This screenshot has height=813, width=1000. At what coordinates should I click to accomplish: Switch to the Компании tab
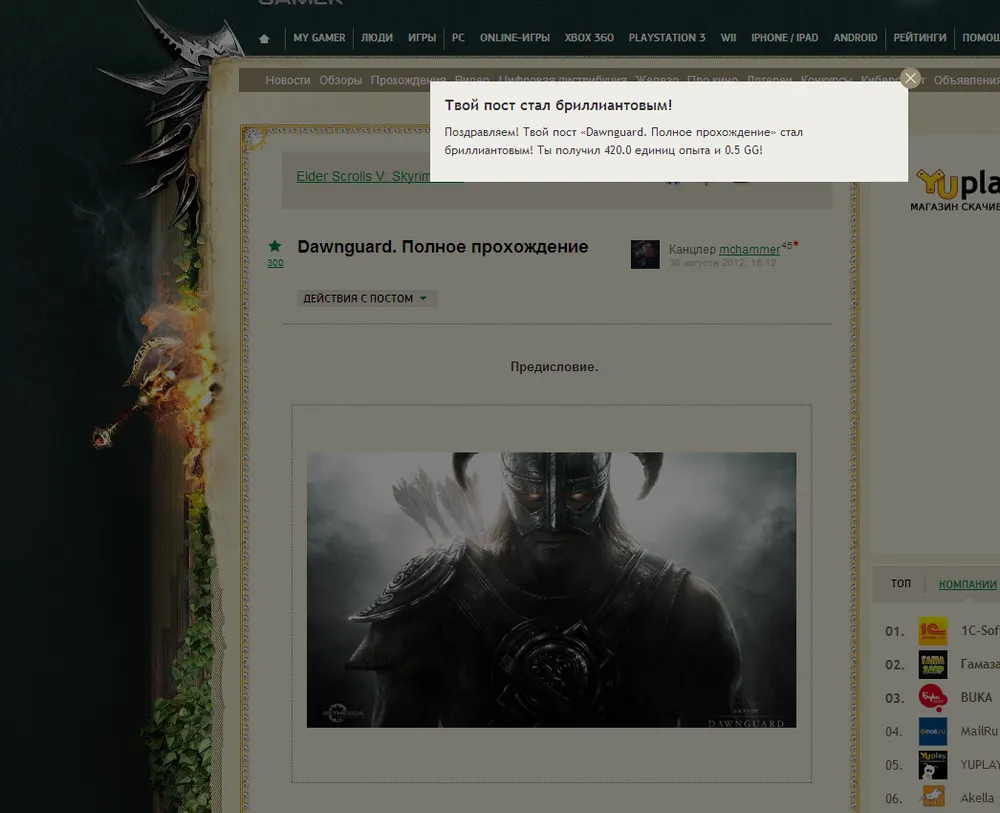[x=967, y=584]
